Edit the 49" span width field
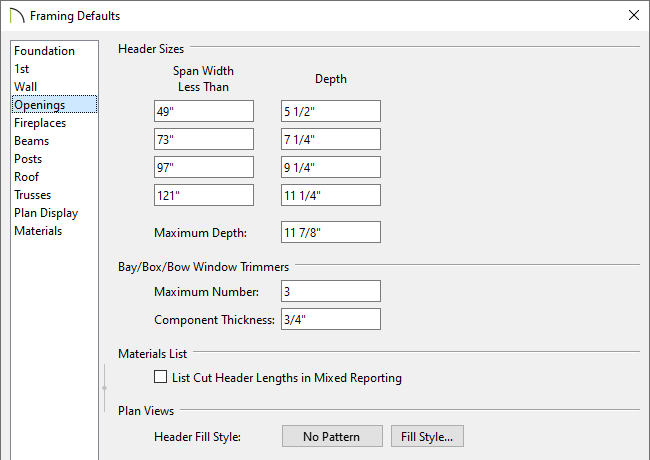The image size is (650, 460). coord(204,111)
